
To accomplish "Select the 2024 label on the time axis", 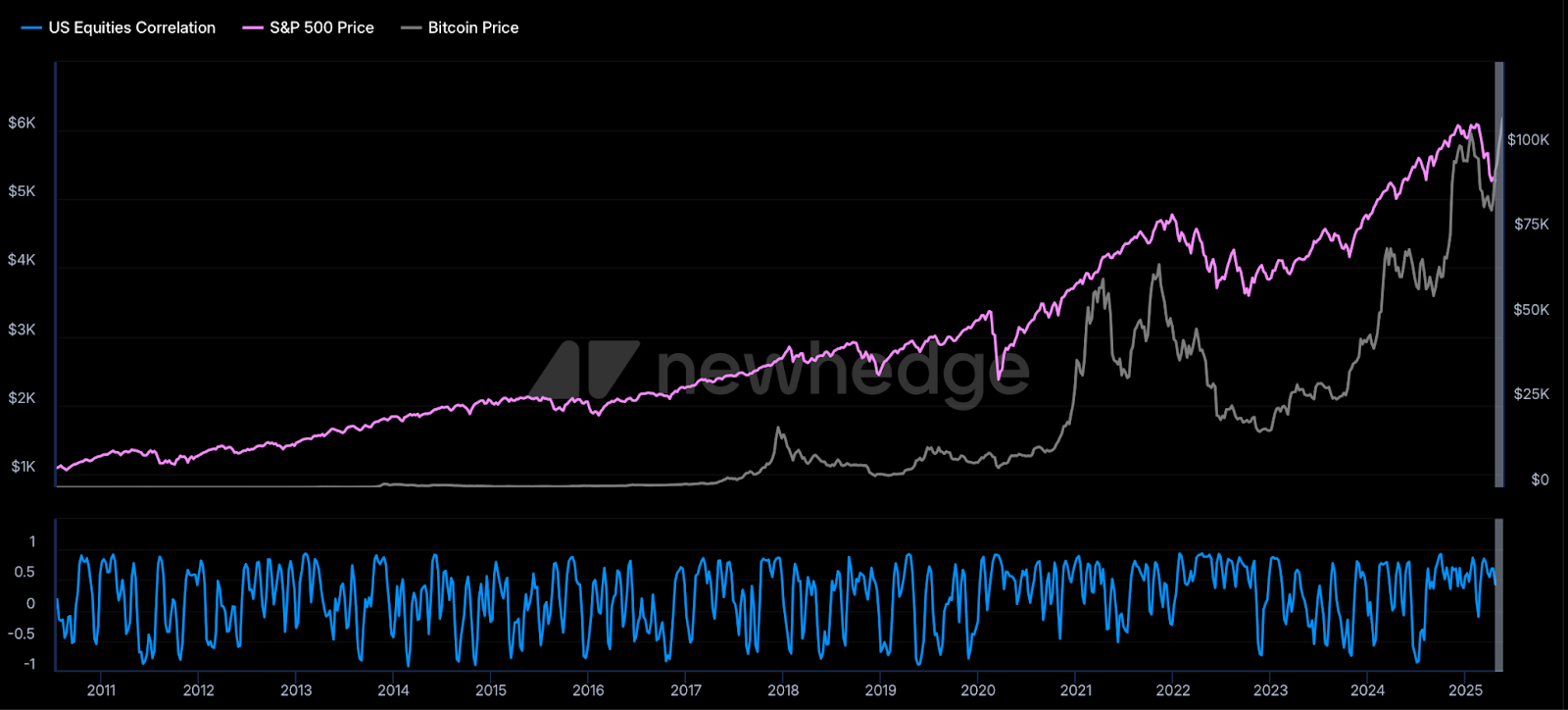I will tap(1368, 690).
